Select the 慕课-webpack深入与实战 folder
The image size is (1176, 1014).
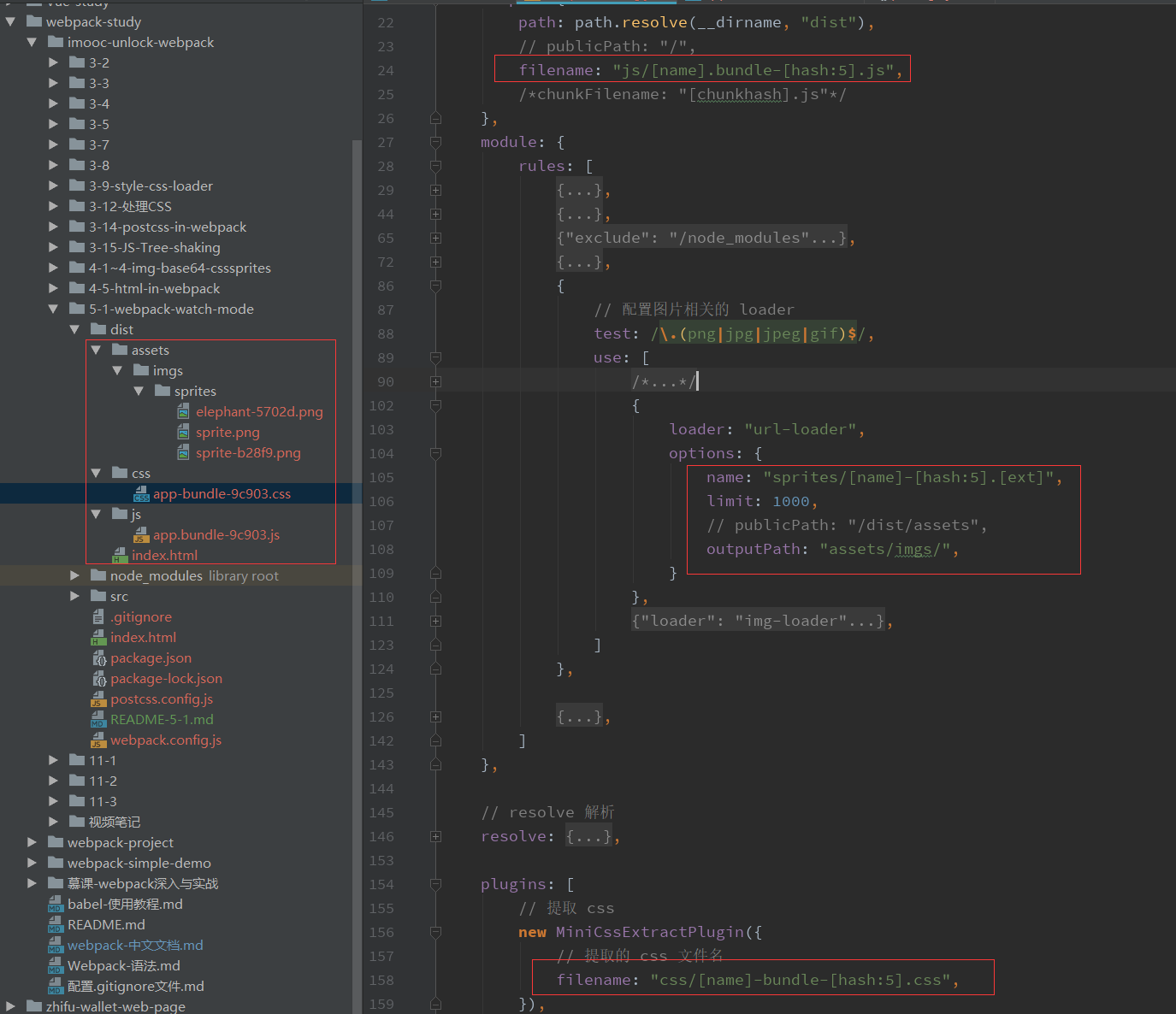tap(143, 883)
